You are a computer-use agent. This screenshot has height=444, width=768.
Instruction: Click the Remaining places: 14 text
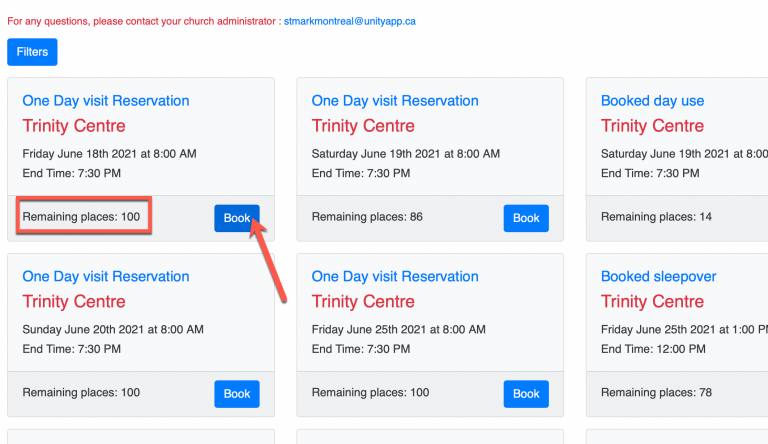click(x=656, y=217)
